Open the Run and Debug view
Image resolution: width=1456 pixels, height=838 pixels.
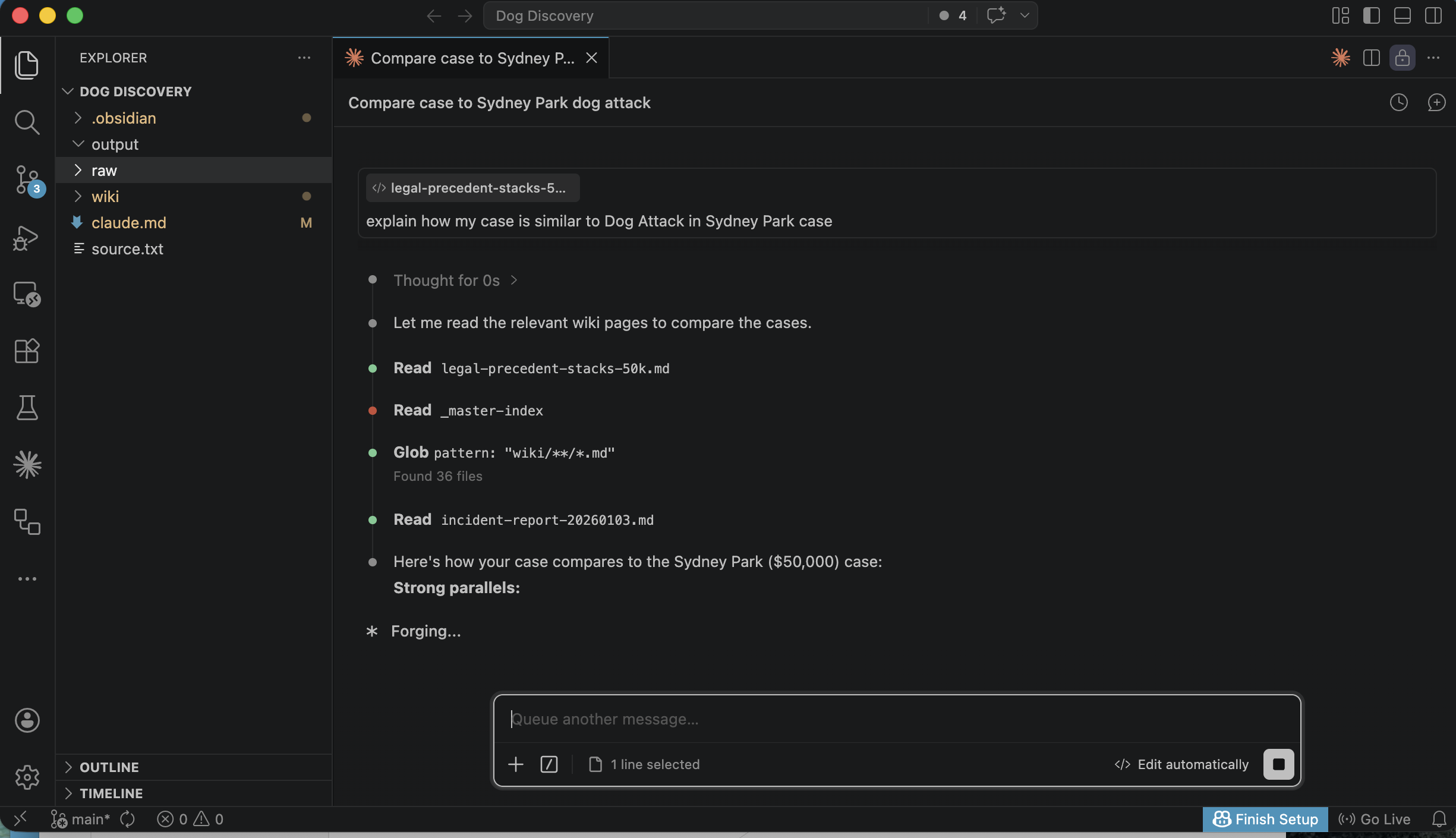coord(27,237)
